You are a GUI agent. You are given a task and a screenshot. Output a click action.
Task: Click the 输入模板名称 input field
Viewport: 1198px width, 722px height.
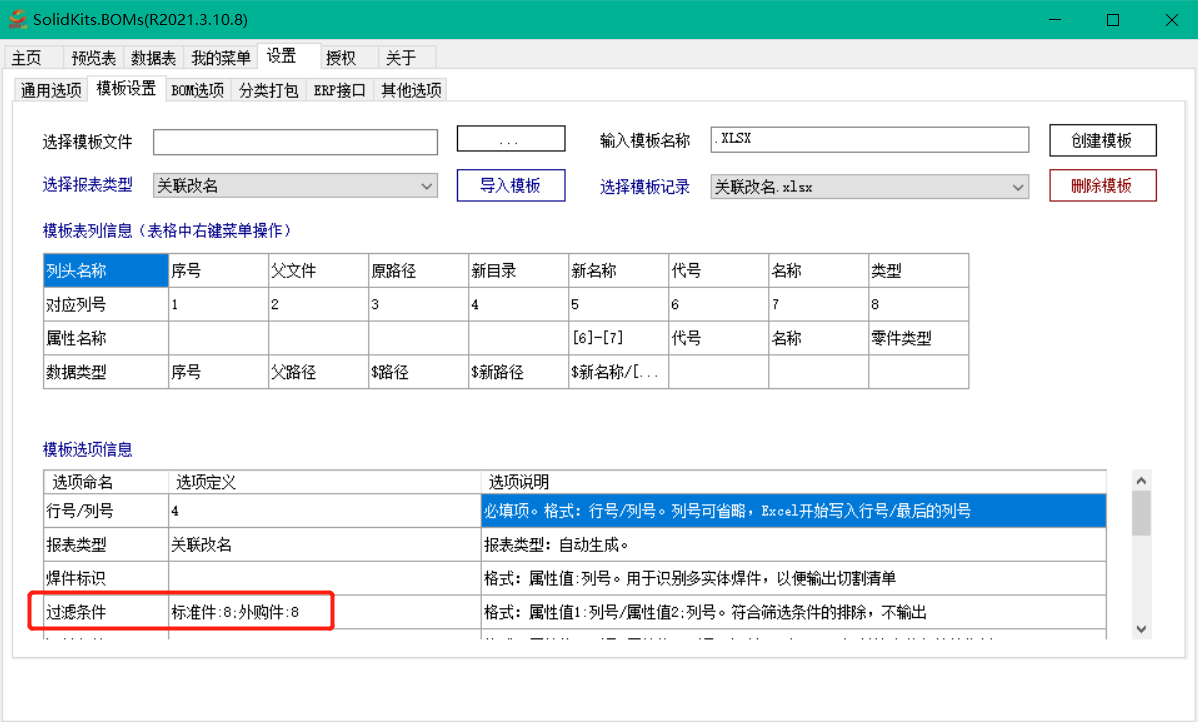pos(870,139)
